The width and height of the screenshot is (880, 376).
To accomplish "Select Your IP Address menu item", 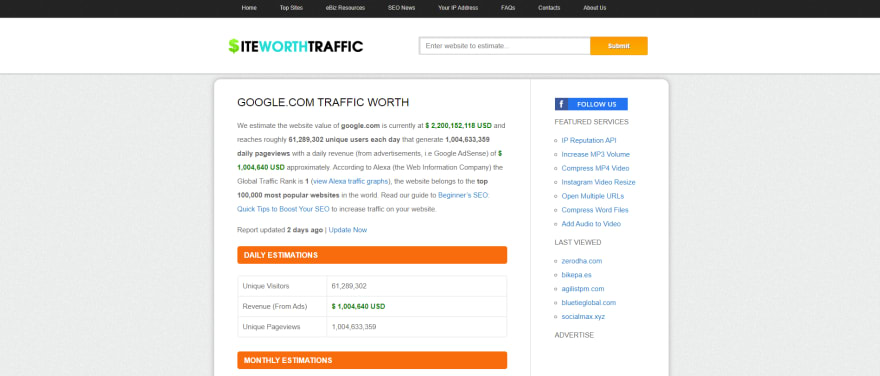I will [x=458, y=8].
